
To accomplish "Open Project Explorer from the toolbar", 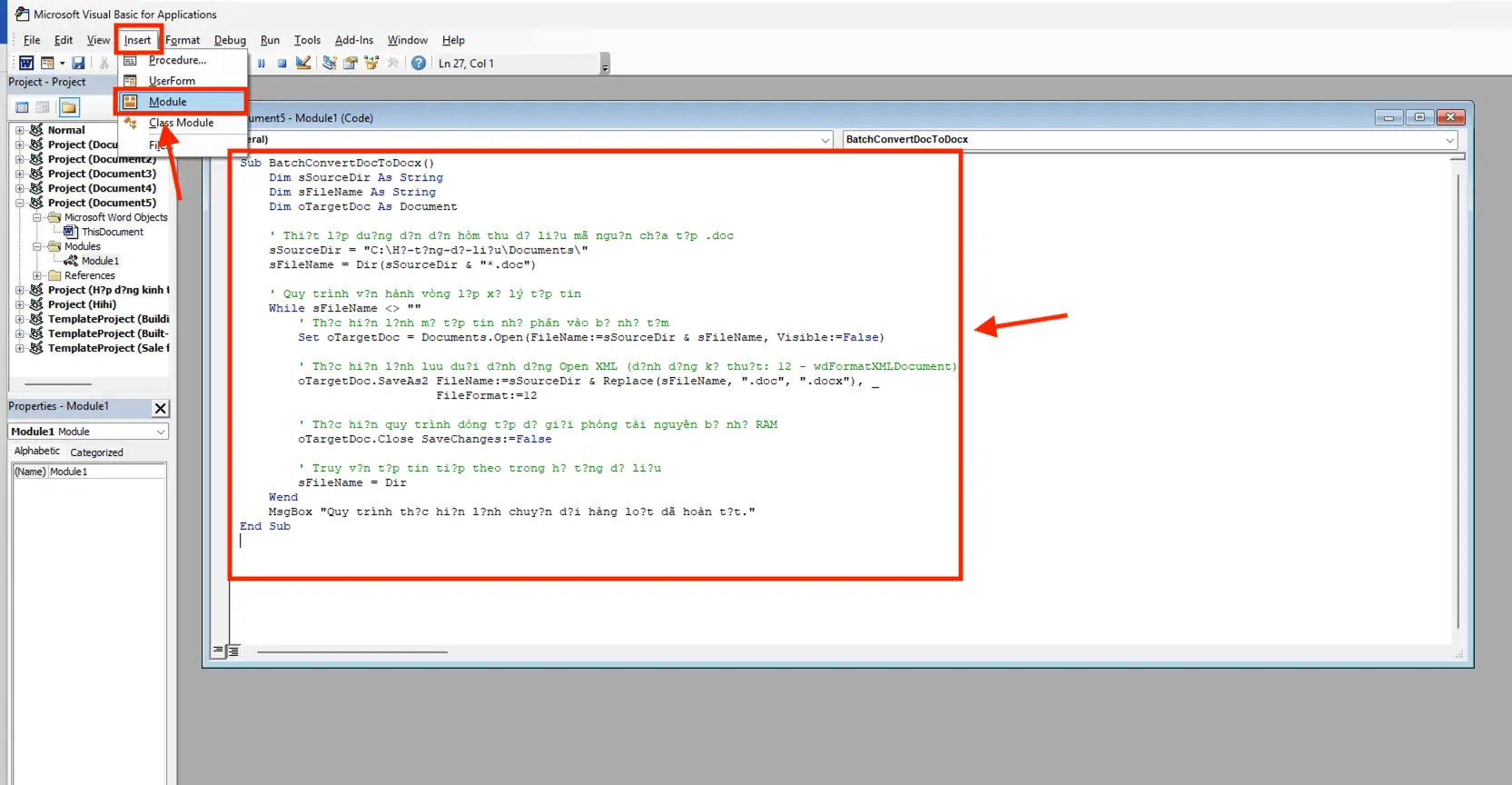I will tap(330, 63).
